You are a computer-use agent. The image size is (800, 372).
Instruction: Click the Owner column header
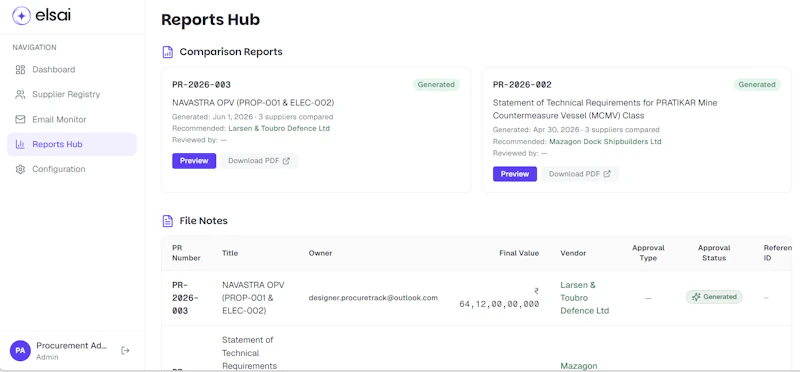coord(320,253)
